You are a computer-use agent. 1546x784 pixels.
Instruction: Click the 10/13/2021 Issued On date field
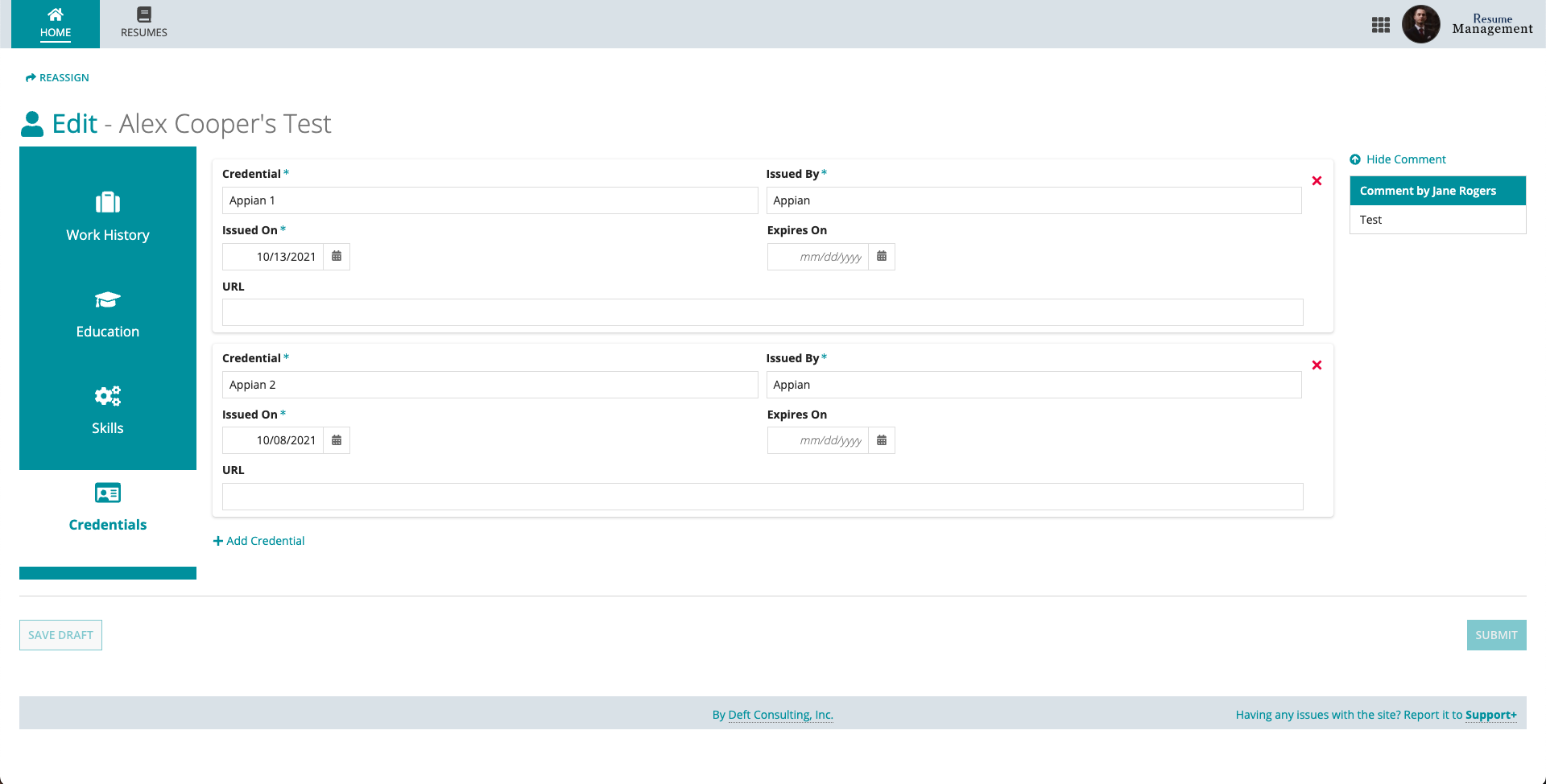pos(273,257)
